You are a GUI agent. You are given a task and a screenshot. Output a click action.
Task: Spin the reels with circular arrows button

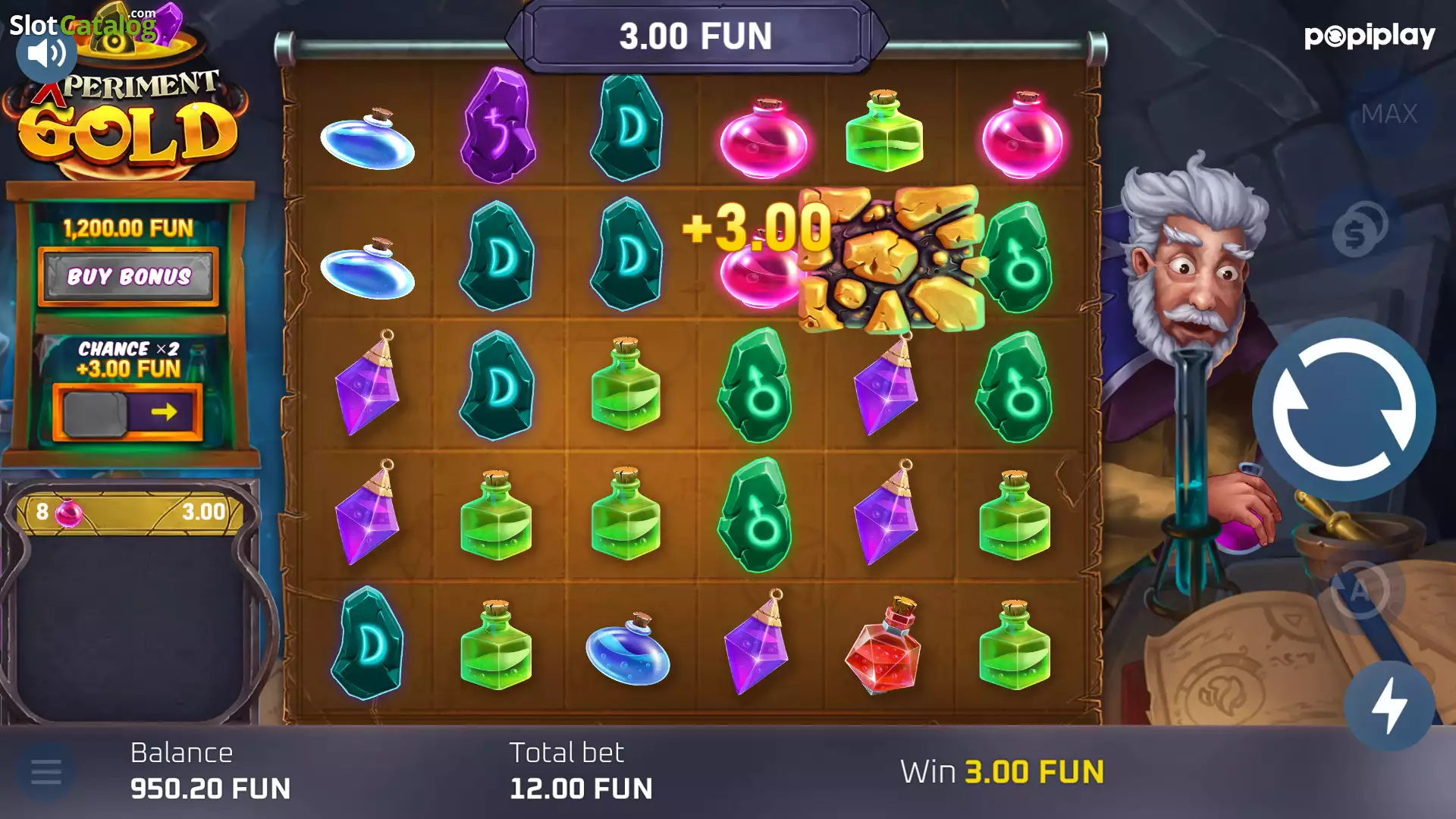pyautogui.click(x=1343, y=409)
